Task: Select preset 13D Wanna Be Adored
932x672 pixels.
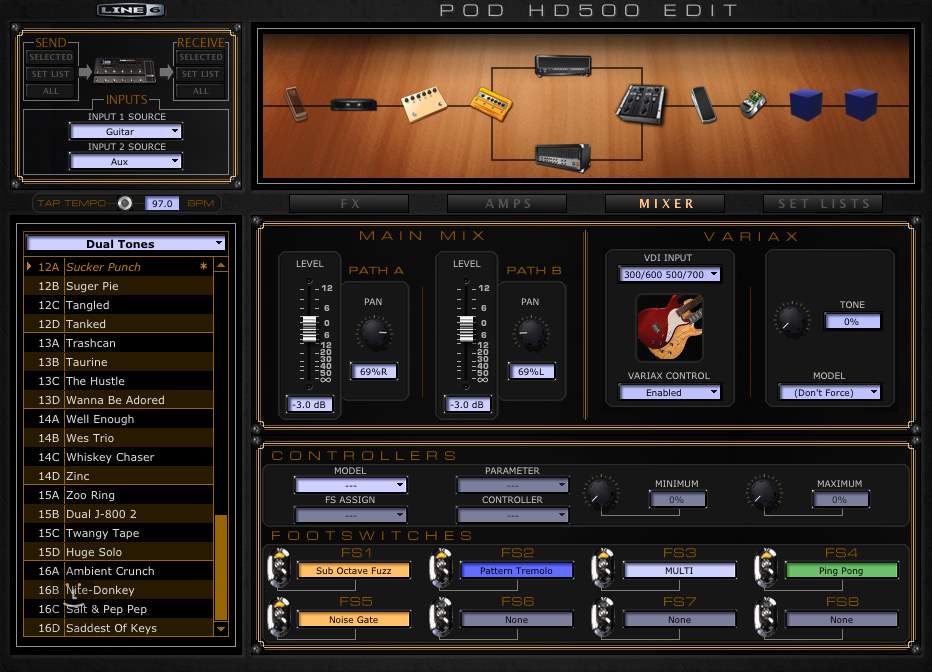Action: point(118,400)
